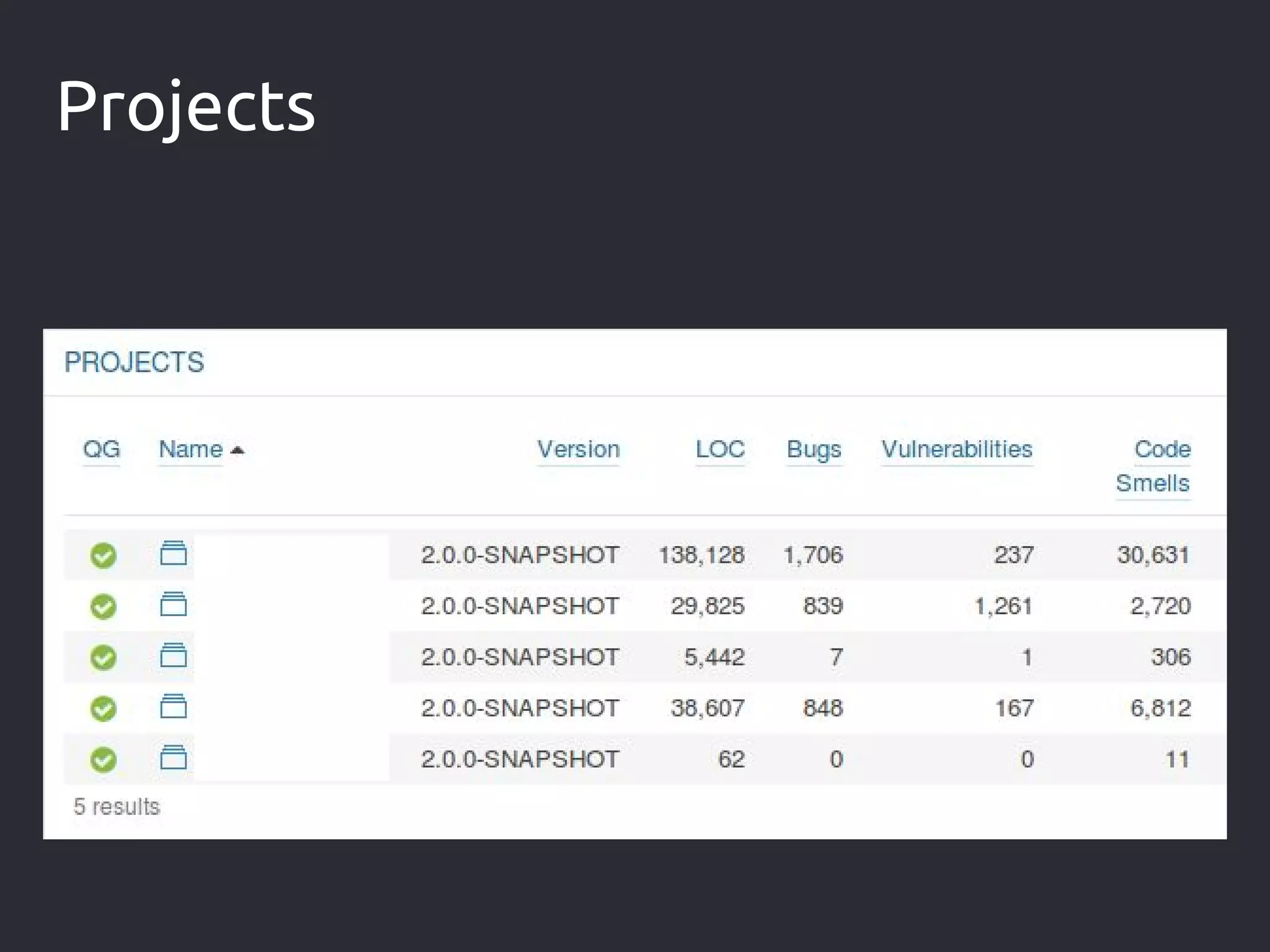Select Bugs value 7
Screen dimensions: 1270x952
[837, 657]
